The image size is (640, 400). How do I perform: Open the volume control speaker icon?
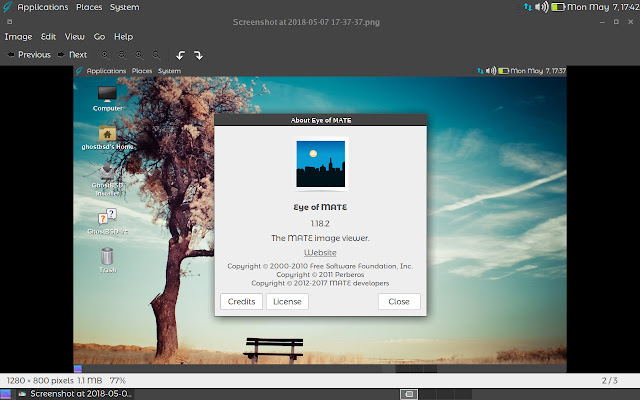pos(542,7)
